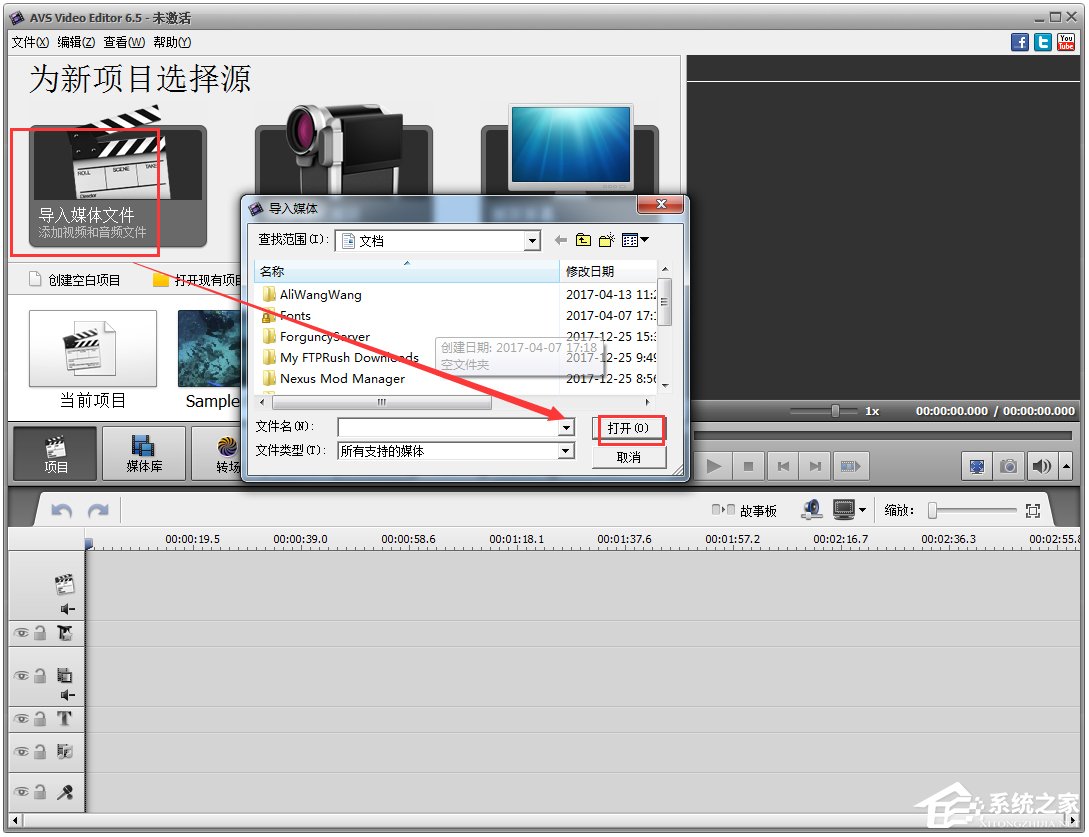Image resolution: width=1089 pixels, height=837 pixels.
Task: Click the text track T icon
Action: pyautogui.click(x=65, y=719)
